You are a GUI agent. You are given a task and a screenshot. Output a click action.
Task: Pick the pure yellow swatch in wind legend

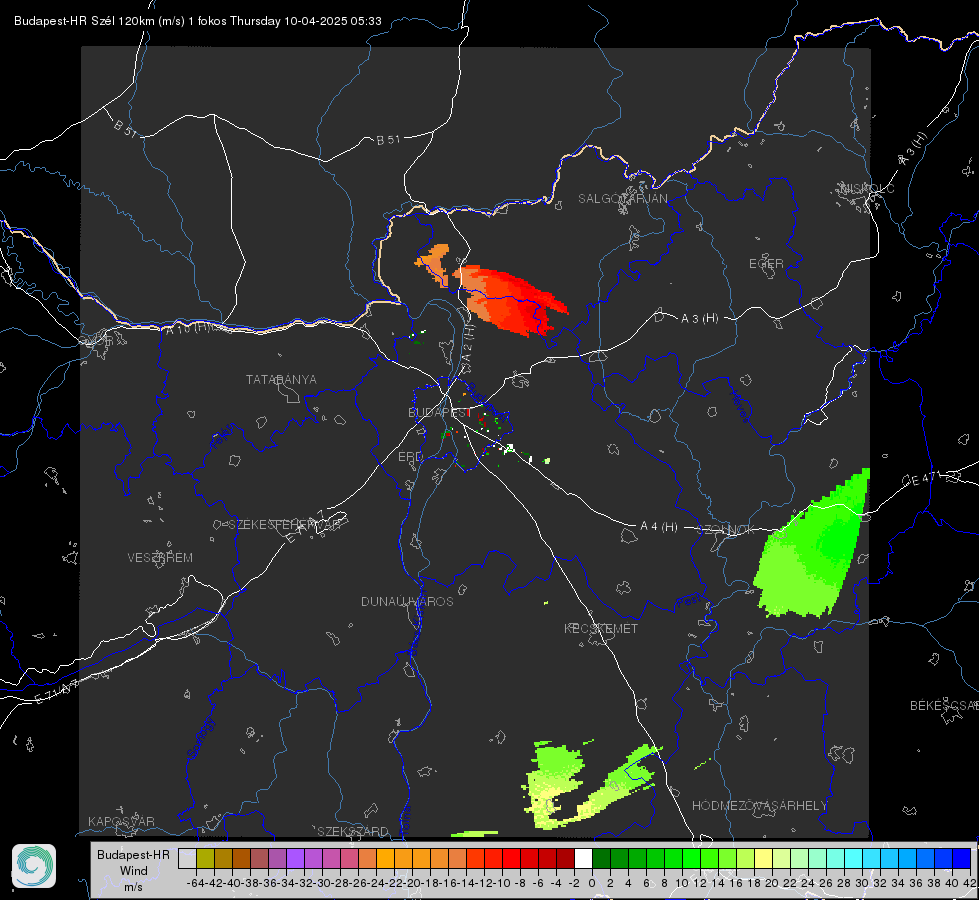tap(763, 858)
